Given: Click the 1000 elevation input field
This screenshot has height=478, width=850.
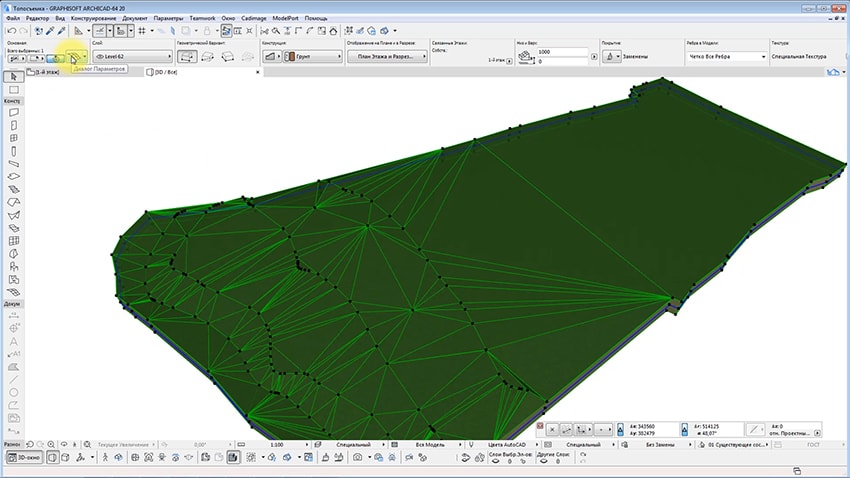Looking at the screenshot, I should [562, 52].
